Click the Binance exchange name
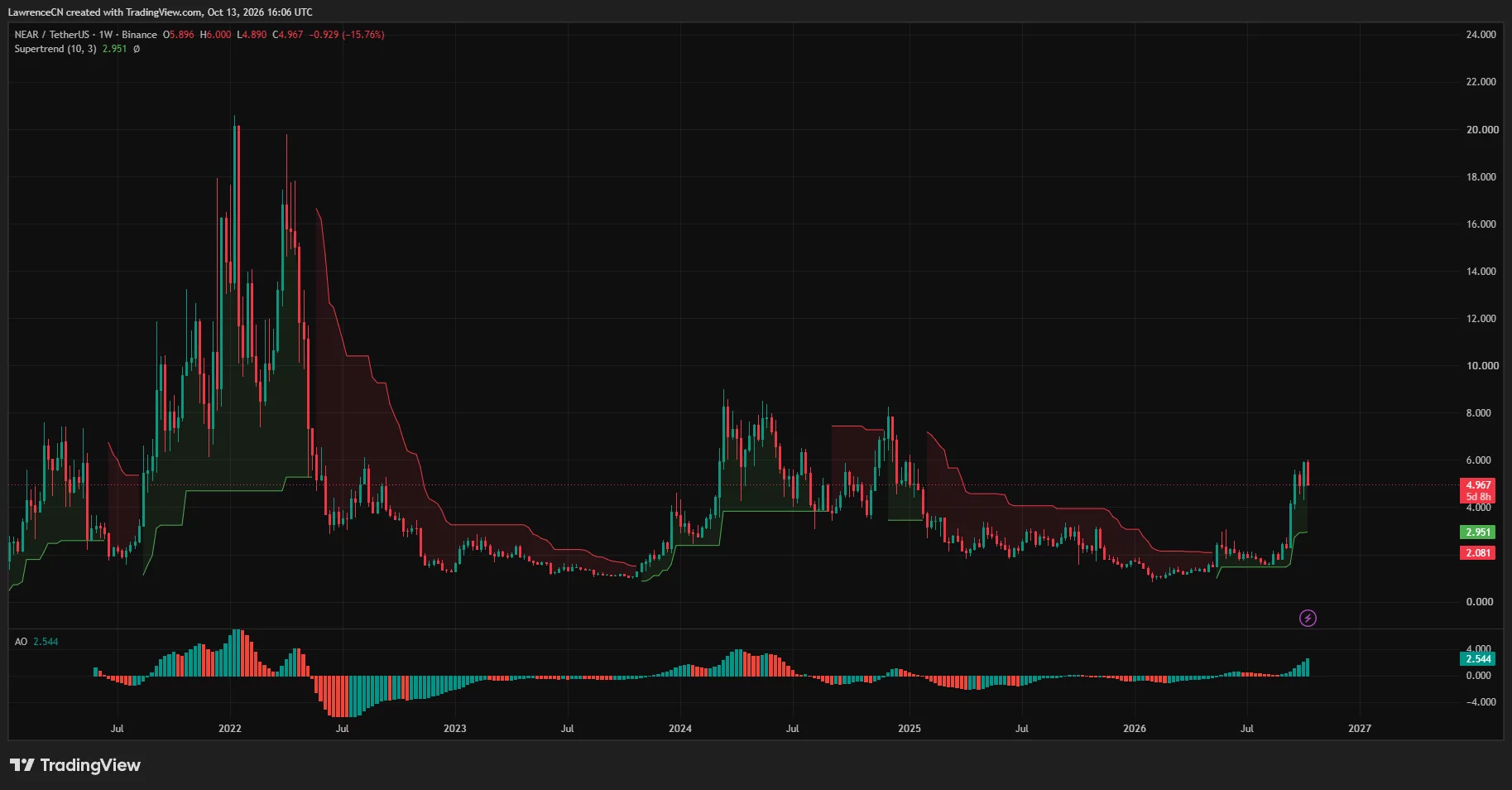The image size is (1512, 790). [x=139, y=35]
